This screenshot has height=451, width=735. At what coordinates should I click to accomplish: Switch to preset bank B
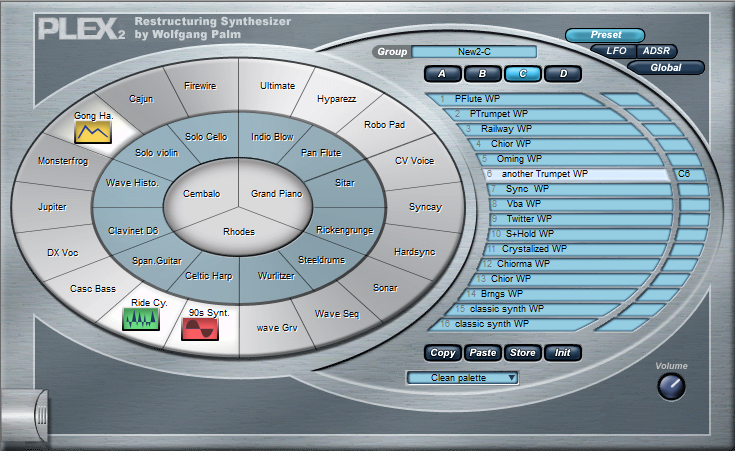(x=482, y=74)
